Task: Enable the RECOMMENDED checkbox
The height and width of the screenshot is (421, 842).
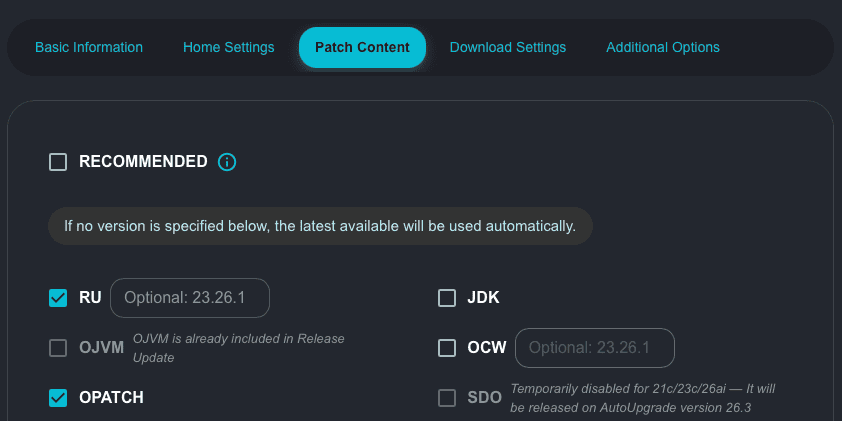Action: tap(58, 162)
